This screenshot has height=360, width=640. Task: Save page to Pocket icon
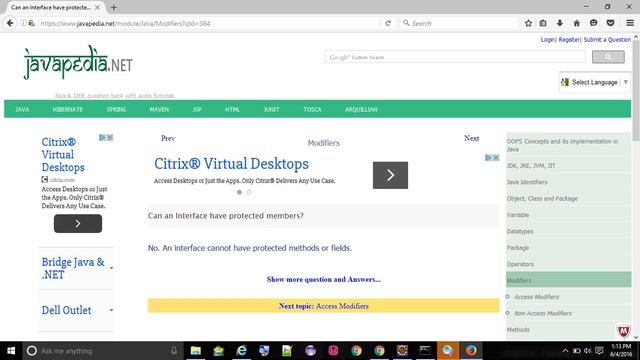pyautogui.click(x=610, y=23)
